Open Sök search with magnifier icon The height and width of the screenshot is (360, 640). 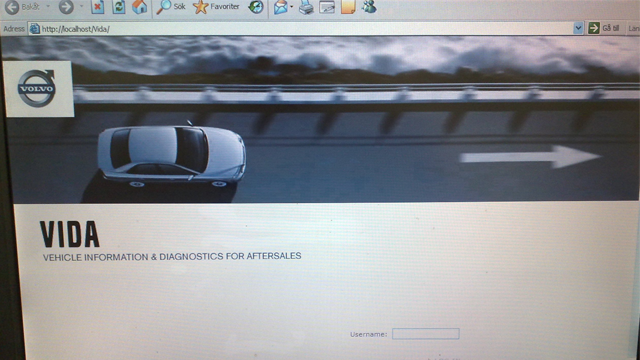coord(171,7)
